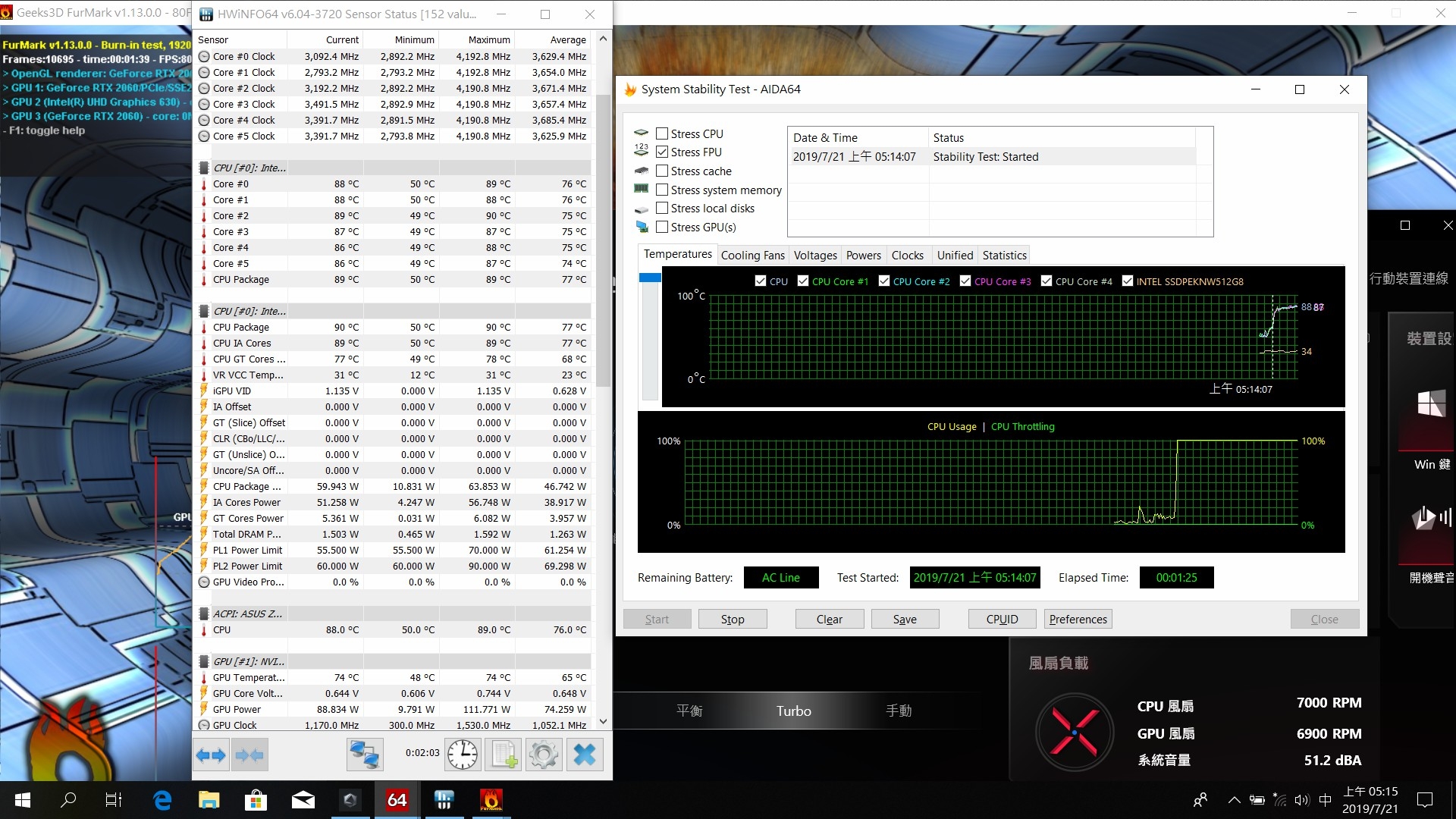Open File Explorer from taskbar
The image size is (1456, 819).
[209, 800]
